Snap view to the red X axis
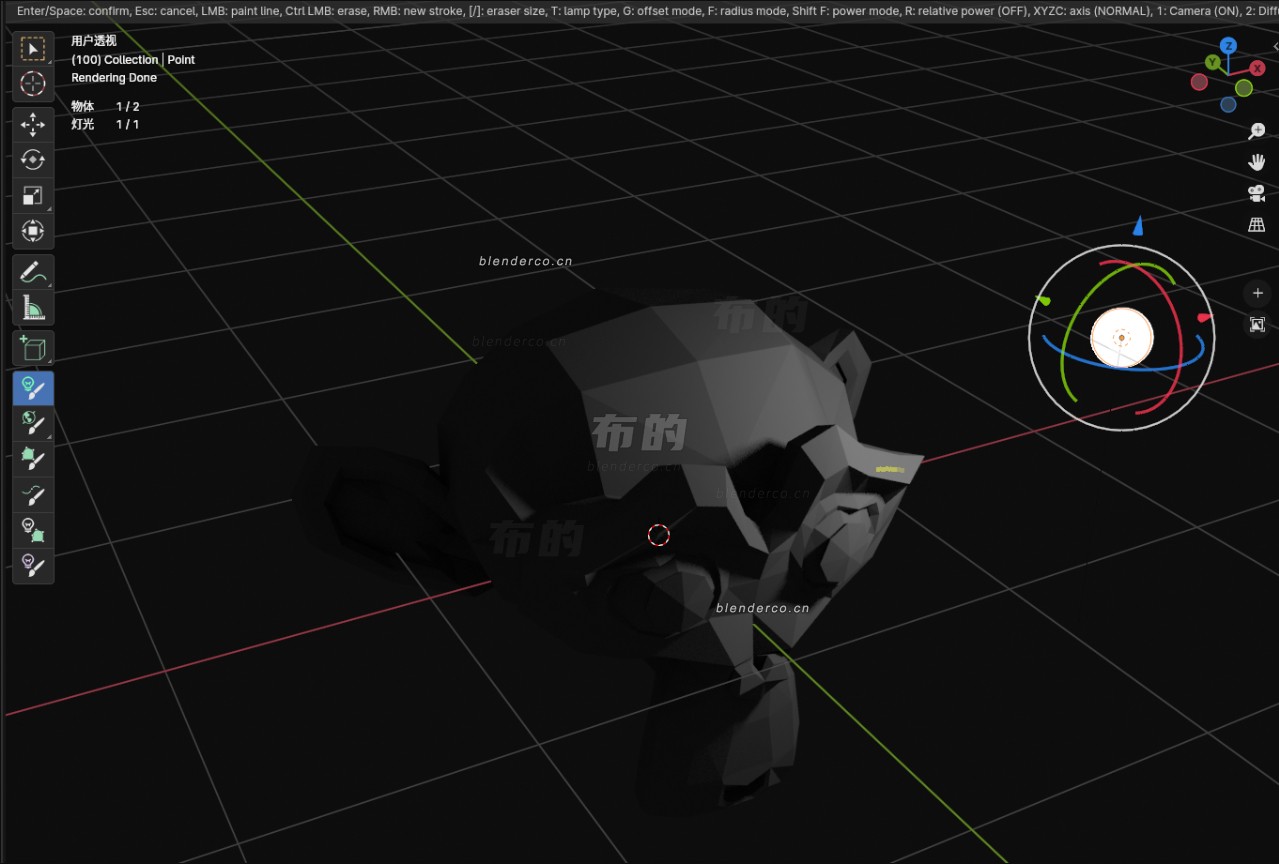This screenshot has width=1279, height=864. pyautogui.click(x=1257, y=69)
